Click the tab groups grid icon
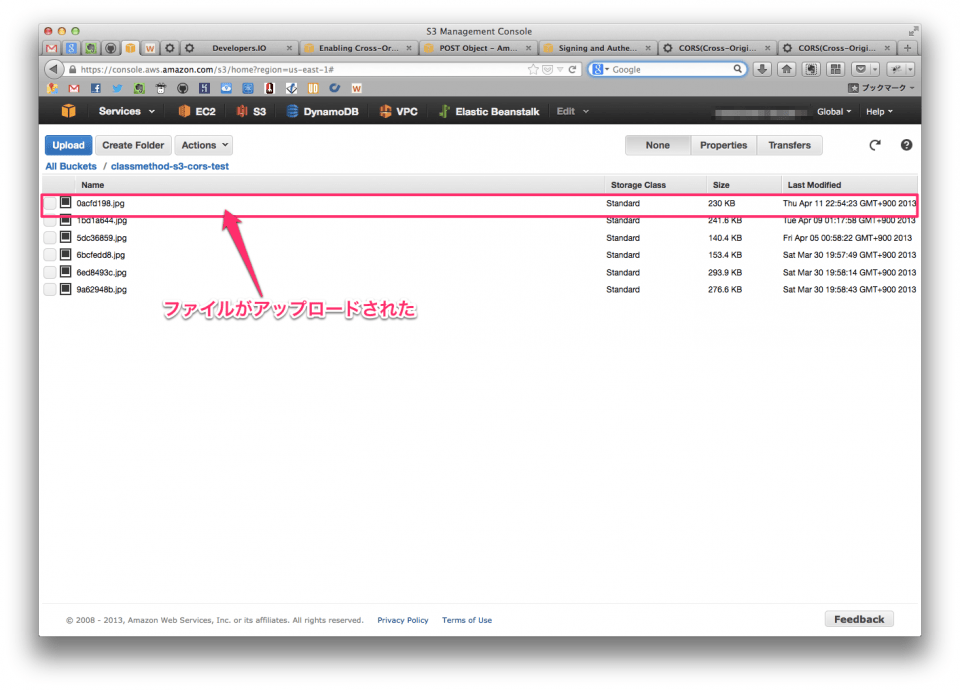 835,69
